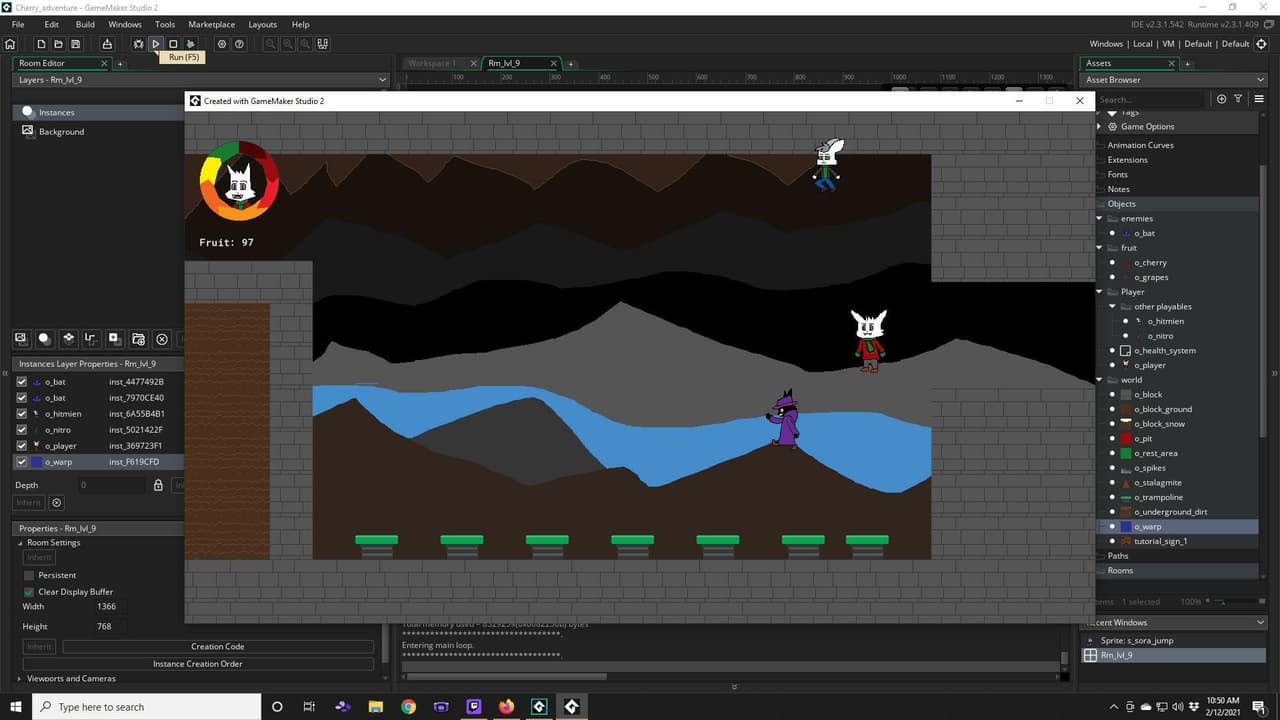Click the Creation Code button

click(218, 647)
